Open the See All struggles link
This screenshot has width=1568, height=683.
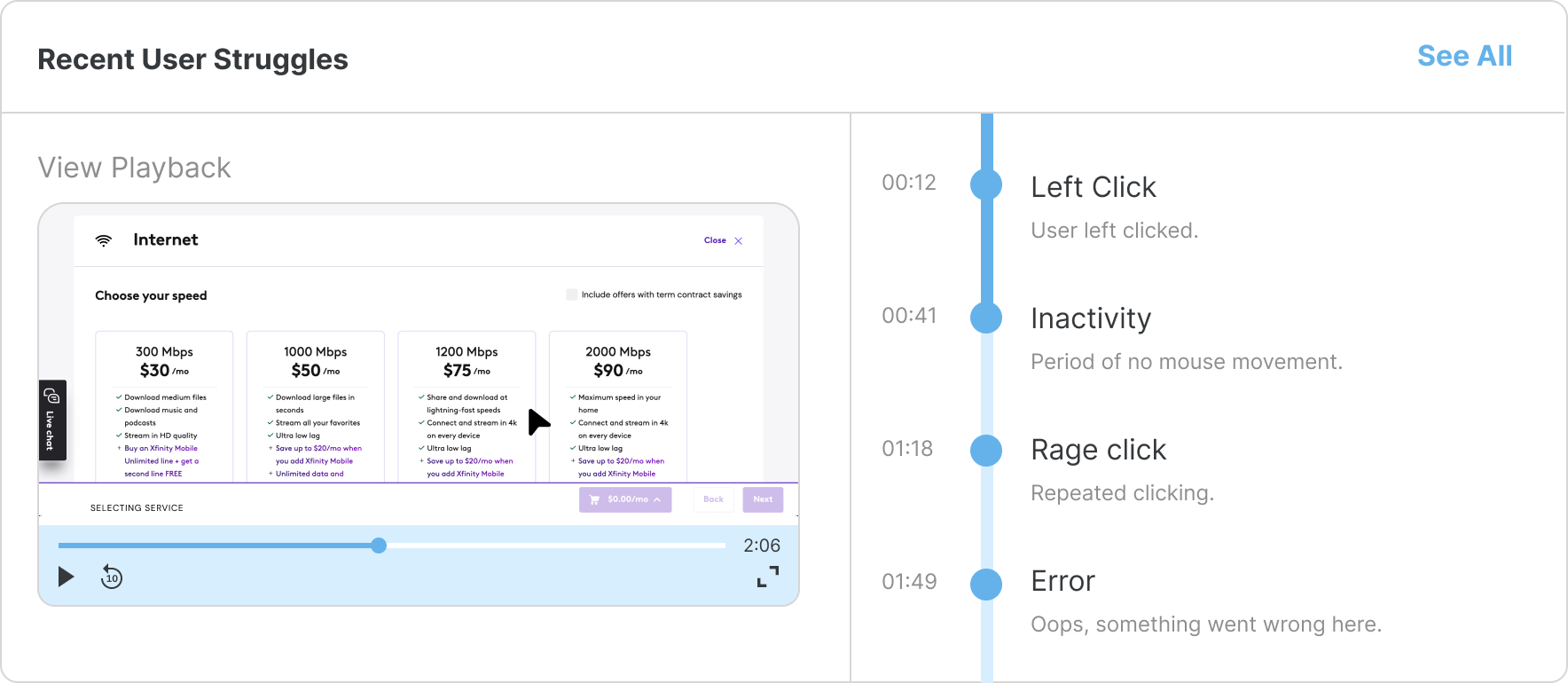(x=1464, y=56)
